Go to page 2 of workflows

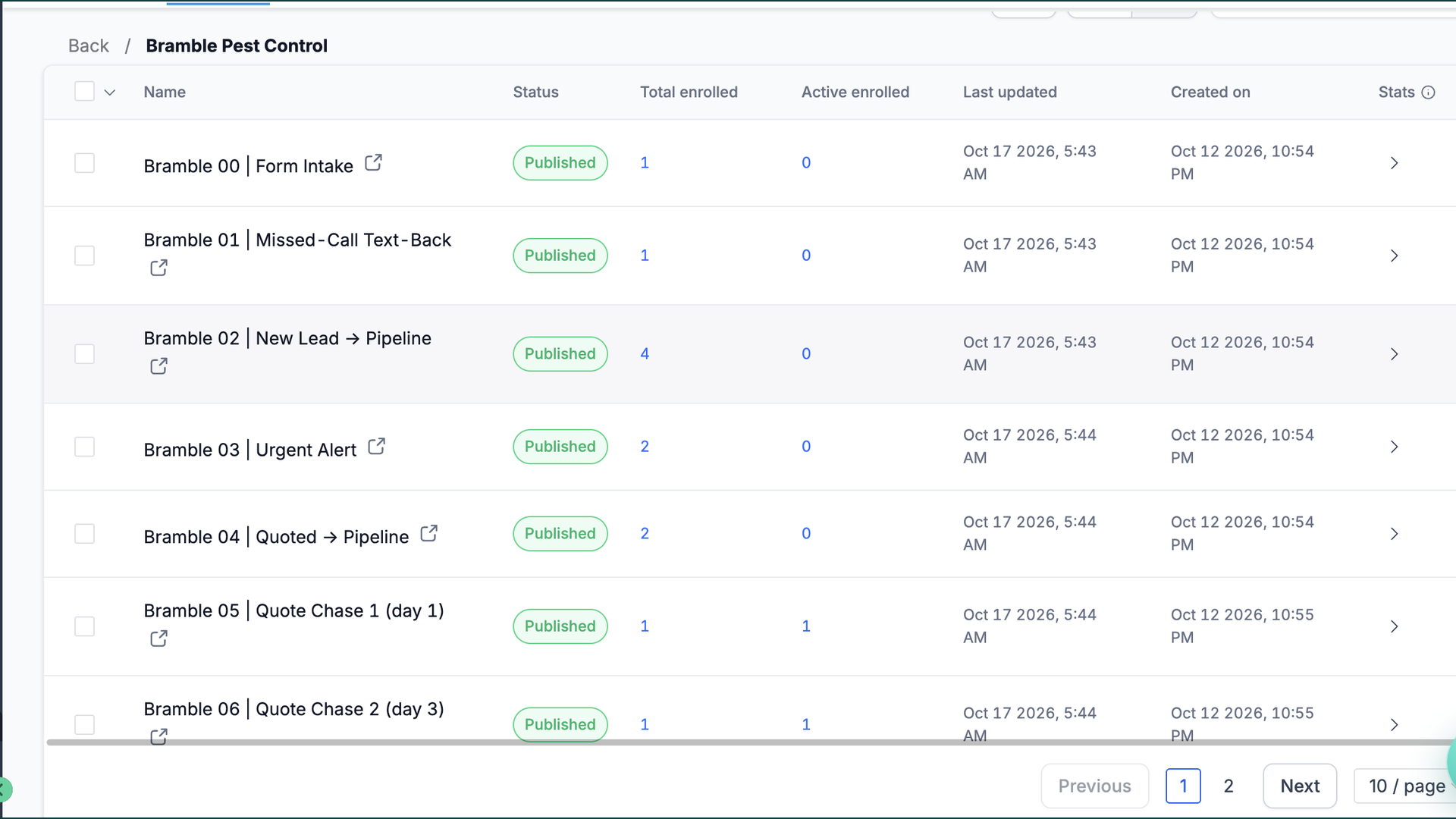pos(1228,786)
